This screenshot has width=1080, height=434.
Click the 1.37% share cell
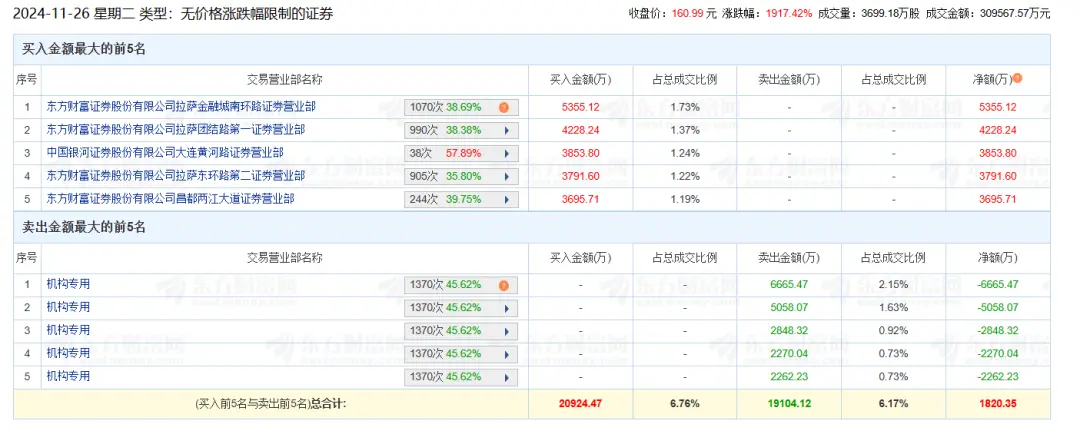[685, 130]
